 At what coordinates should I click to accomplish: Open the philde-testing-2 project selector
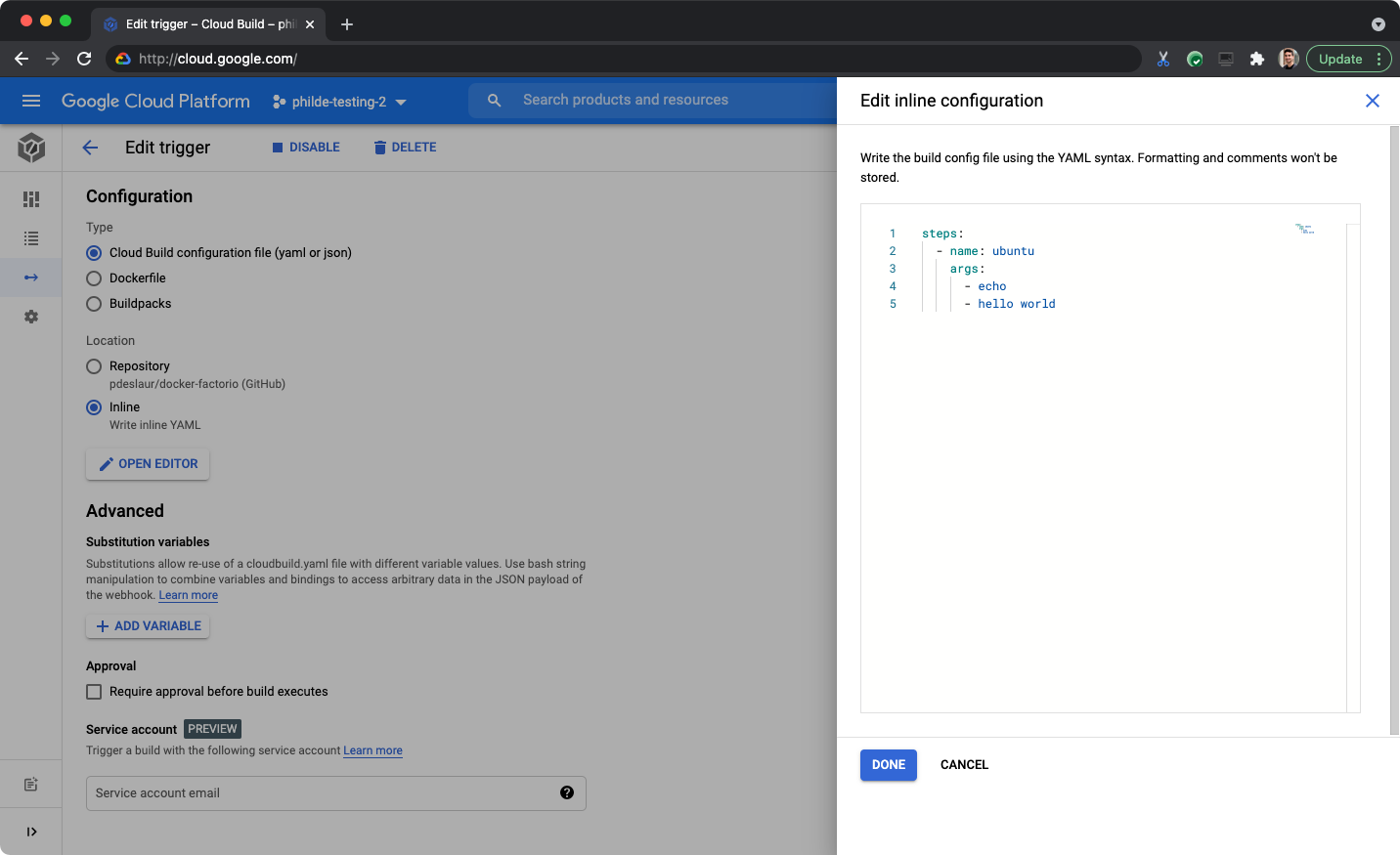(339, 102)
